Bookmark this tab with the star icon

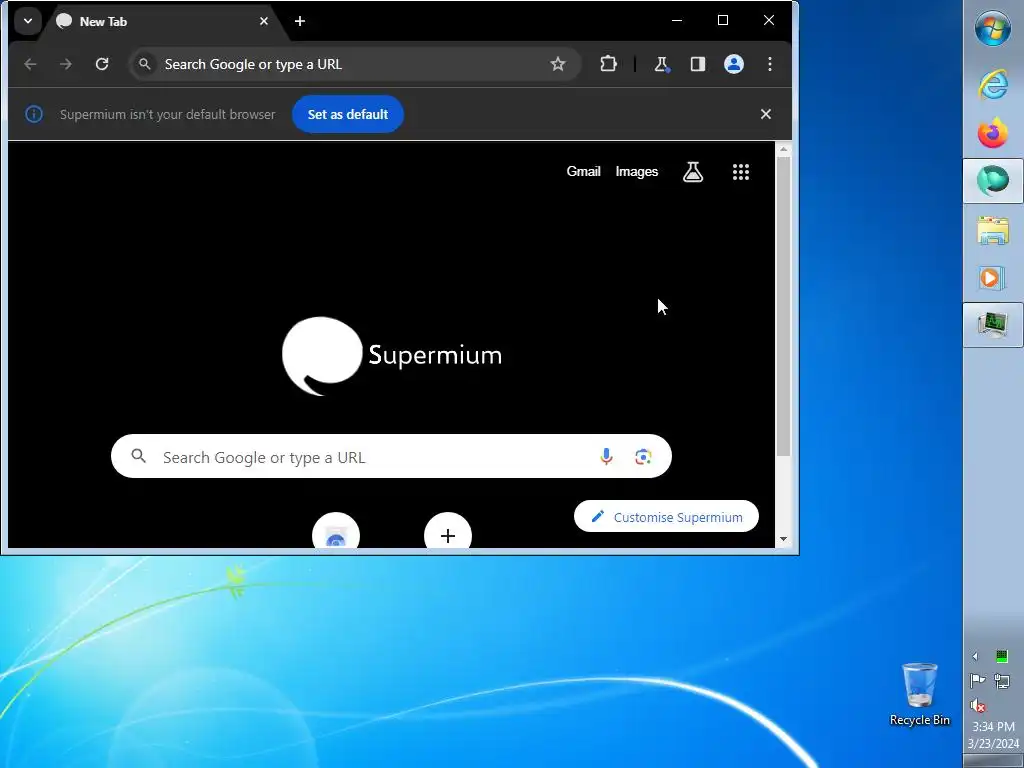pos(558,64)
